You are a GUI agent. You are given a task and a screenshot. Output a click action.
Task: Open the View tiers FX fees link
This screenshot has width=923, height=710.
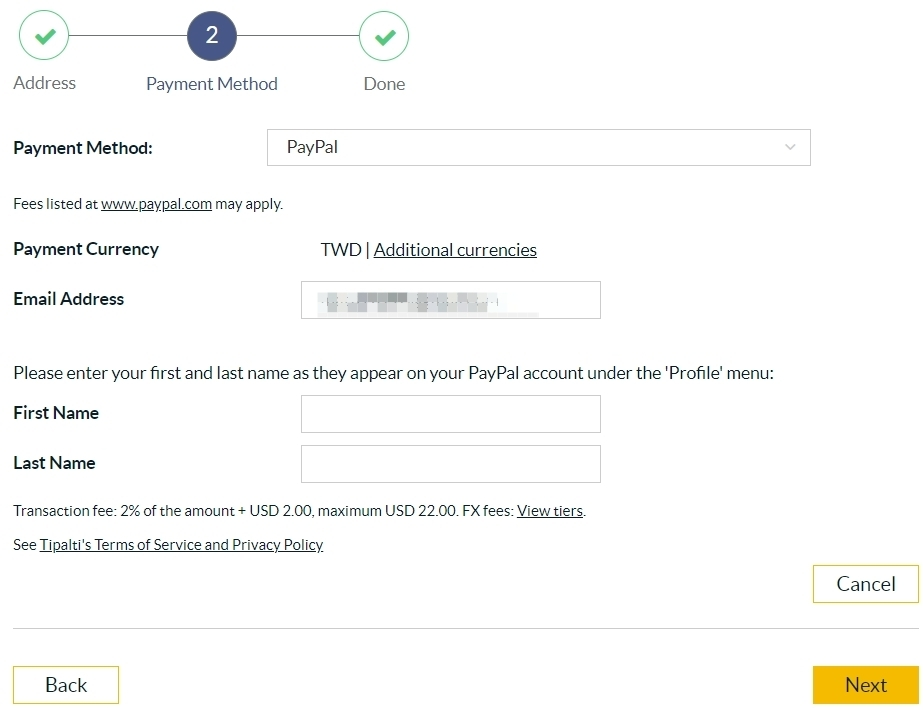(x=550, y=510)
